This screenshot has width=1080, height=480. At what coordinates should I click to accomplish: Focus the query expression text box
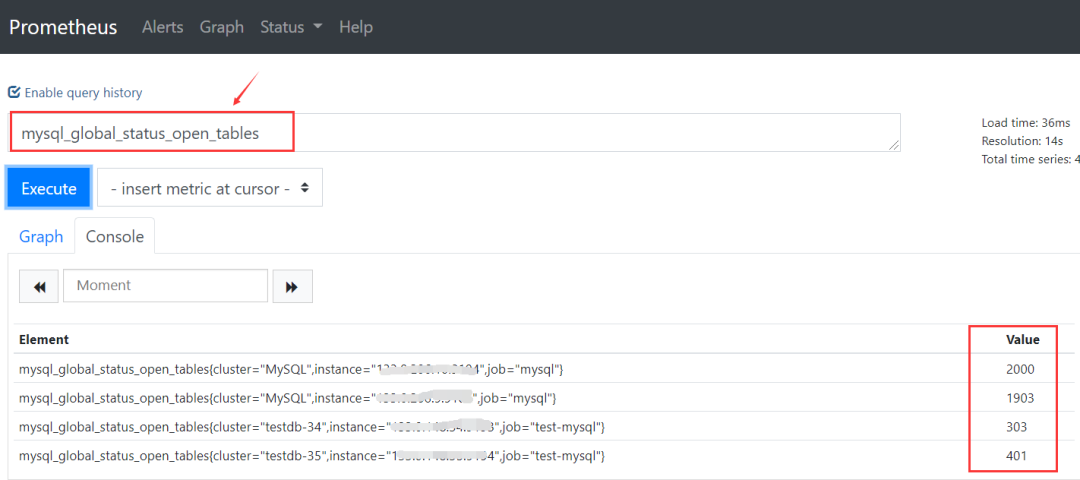[x=455, y=133]
